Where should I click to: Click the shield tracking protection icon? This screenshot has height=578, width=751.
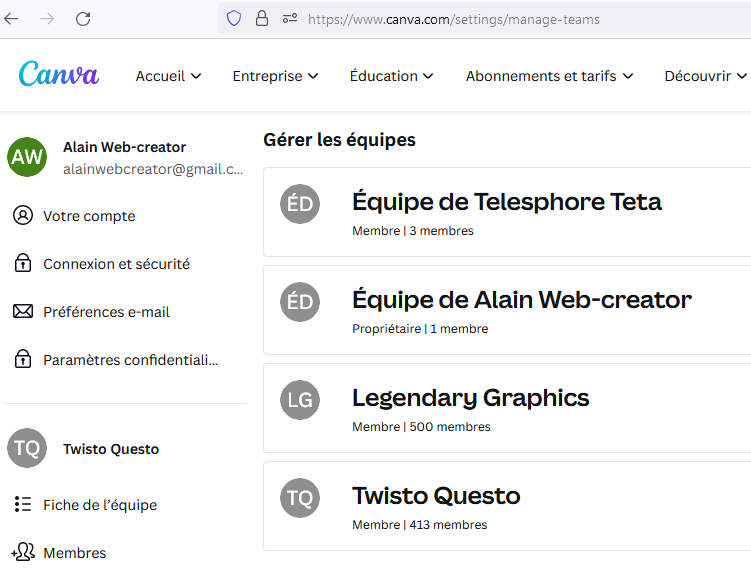[234, 19]
